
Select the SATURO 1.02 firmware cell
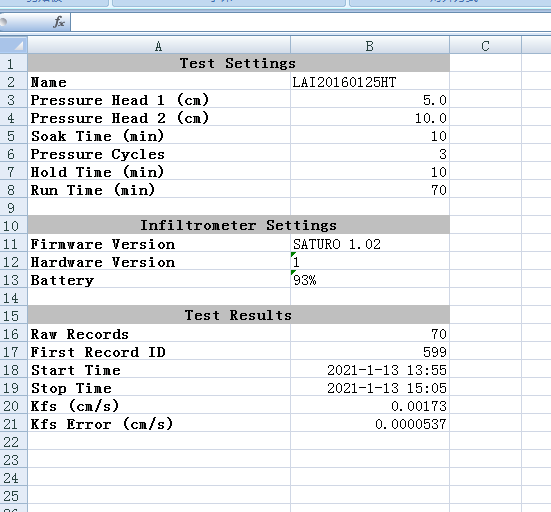[x=370, y=244]
